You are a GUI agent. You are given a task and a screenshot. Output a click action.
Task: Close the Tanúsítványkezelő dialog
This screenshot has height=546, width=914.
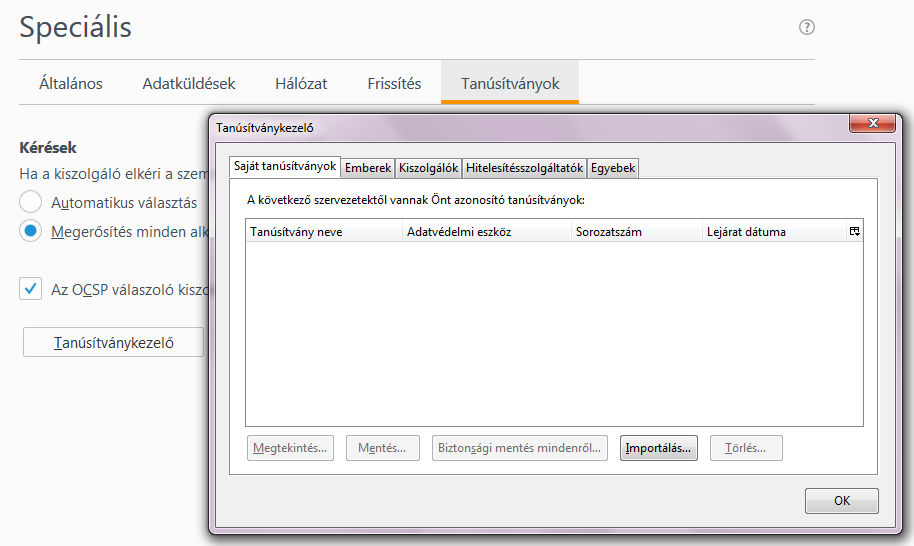click(x=870, y=123)
